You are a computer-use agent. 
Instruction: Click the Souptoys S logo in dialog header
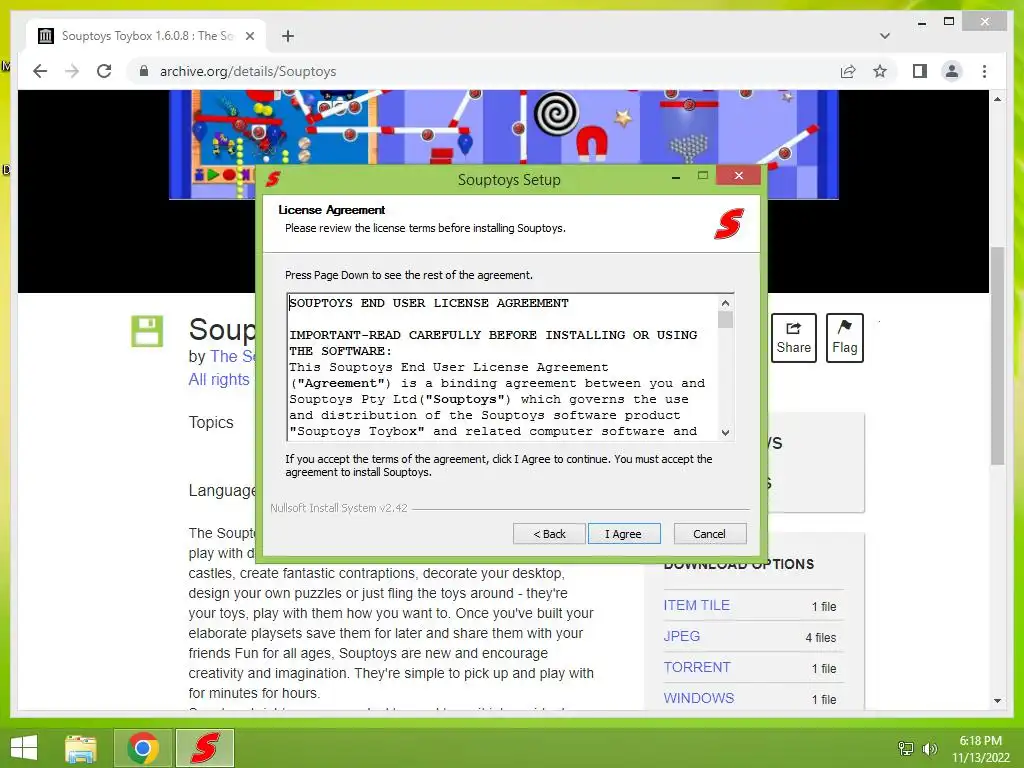(x=729, y=223)
